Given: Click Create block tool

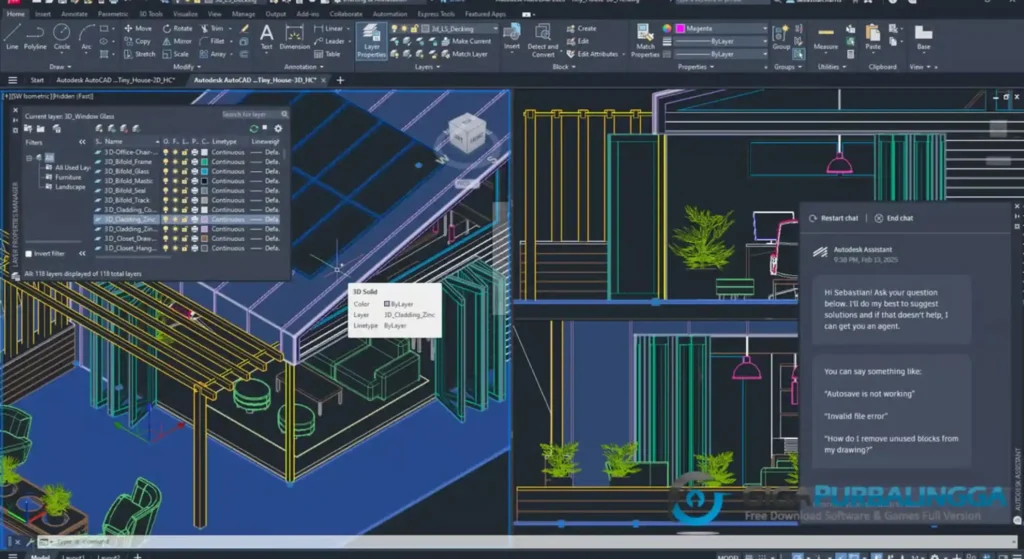Looking at the screenshot, I should (581, 29).
